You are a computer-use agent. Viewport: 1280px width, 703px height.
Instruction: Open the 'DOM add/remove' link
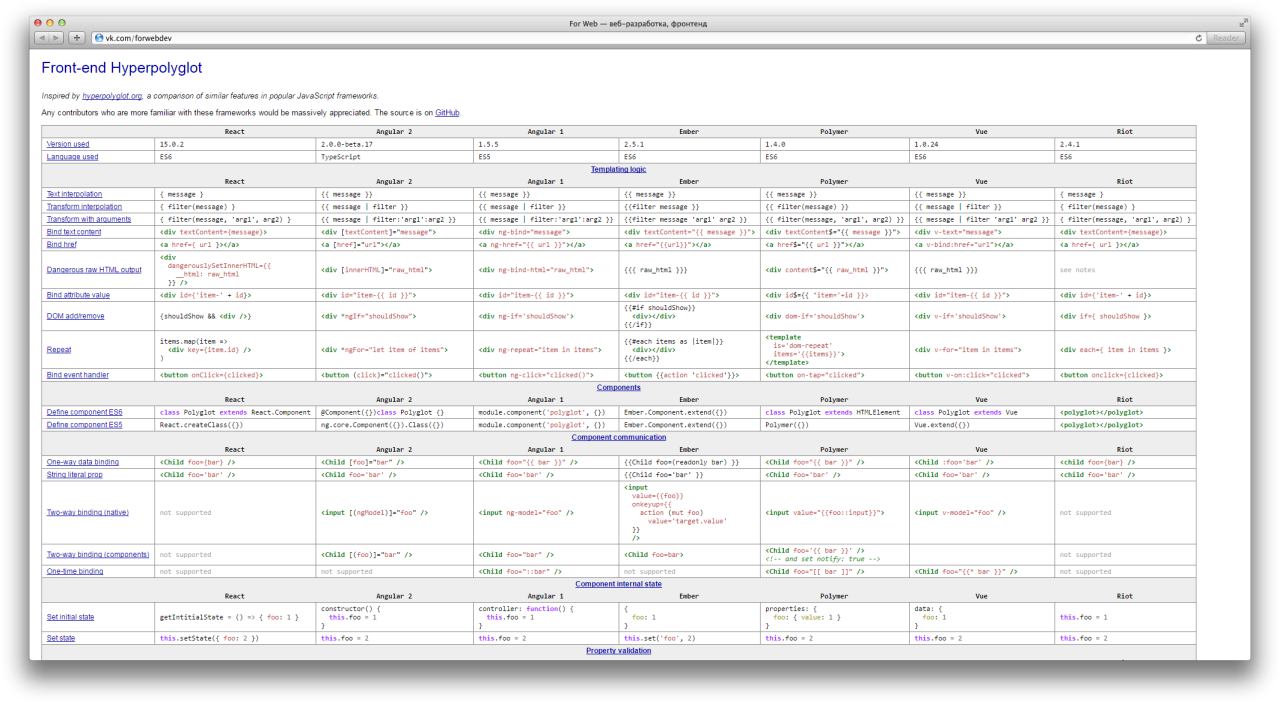click(75, 315)
